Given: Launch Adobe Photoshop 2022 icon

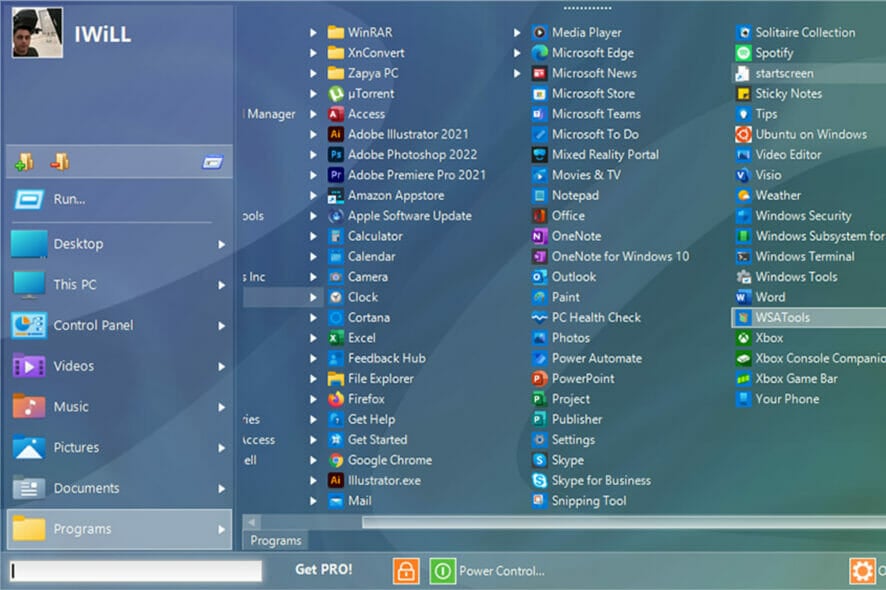Looking at the screenshot, I should (x=336, y=154).
